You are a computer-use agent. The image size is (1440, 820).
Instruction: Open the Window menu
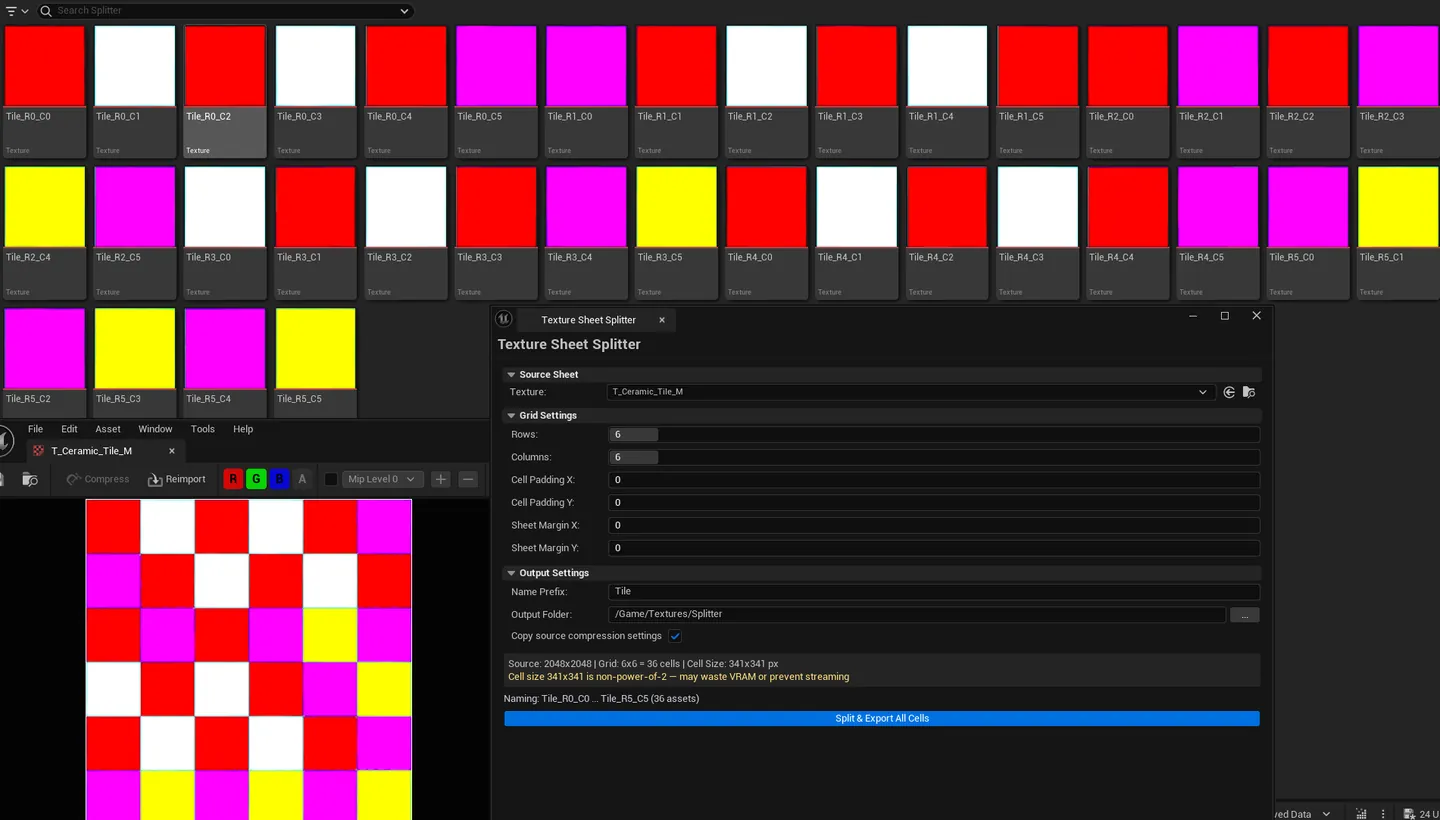[x=155, y=429]
